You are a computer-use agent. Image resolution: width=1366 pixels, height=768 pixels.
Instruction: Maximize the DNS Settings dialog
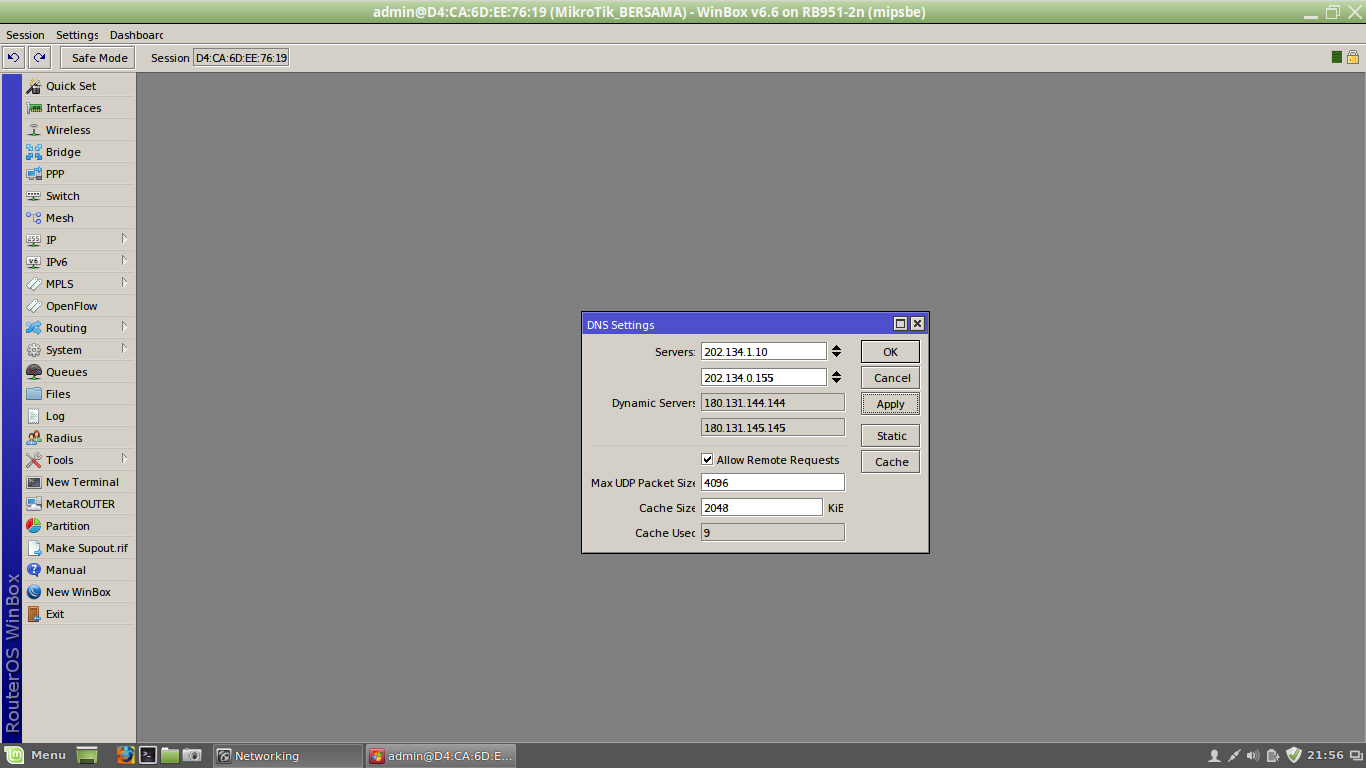click(900, 324)
